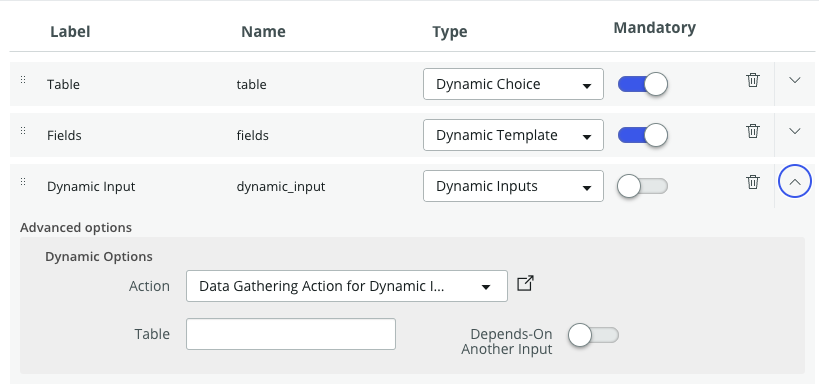Open the Dynamic Inputs type dropdown
Image resolution: width=819 pixels, height=385 pixels.
point(513,186)
